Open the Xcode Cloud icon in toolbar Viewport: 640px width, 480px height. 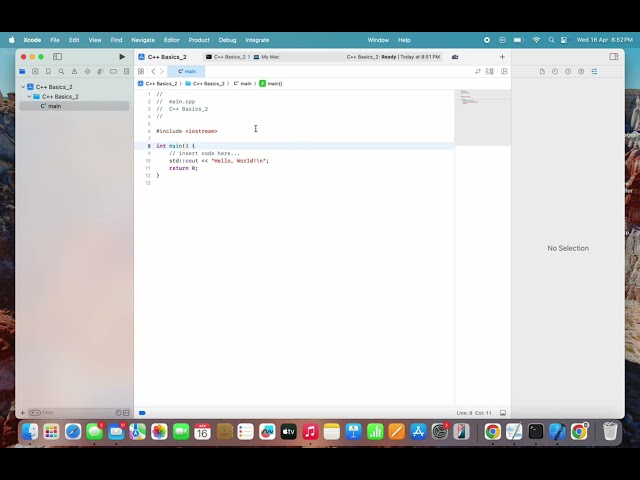(x=455, y=57)
